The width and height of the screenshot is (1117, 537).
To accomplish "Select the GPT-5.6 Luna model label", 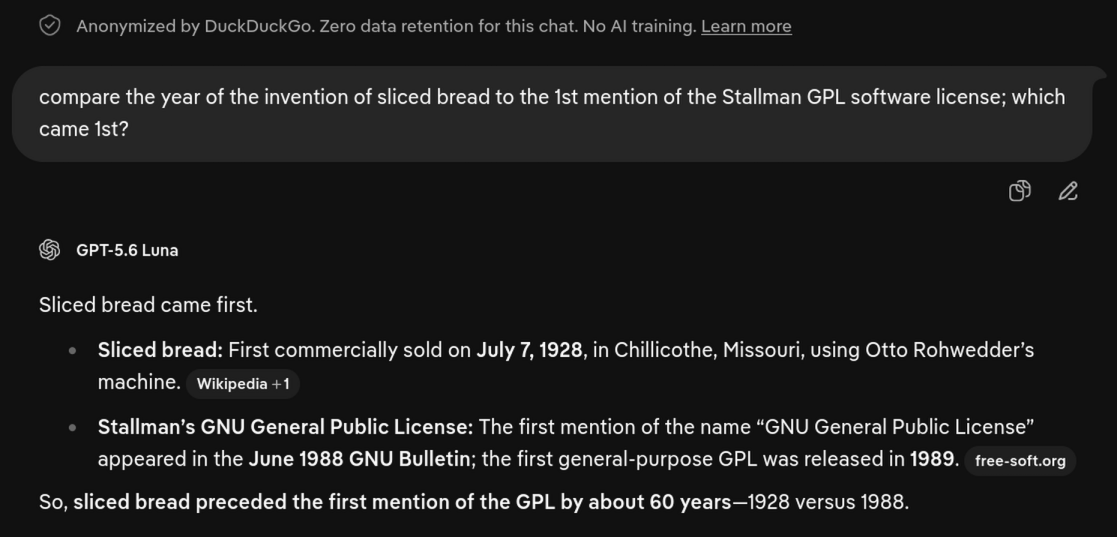I will (x=127, y=250).
